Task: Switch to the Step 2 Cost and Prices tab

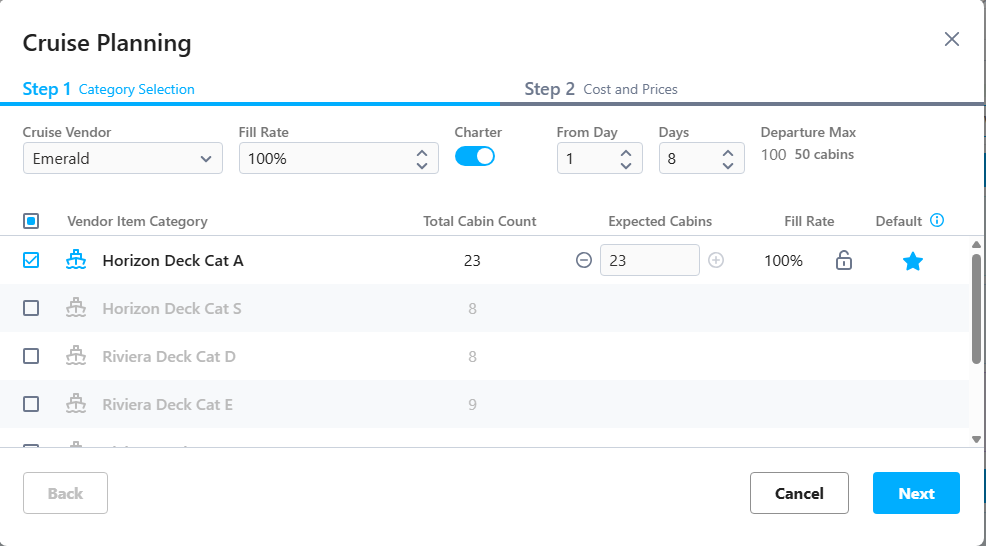Action: 601,89
